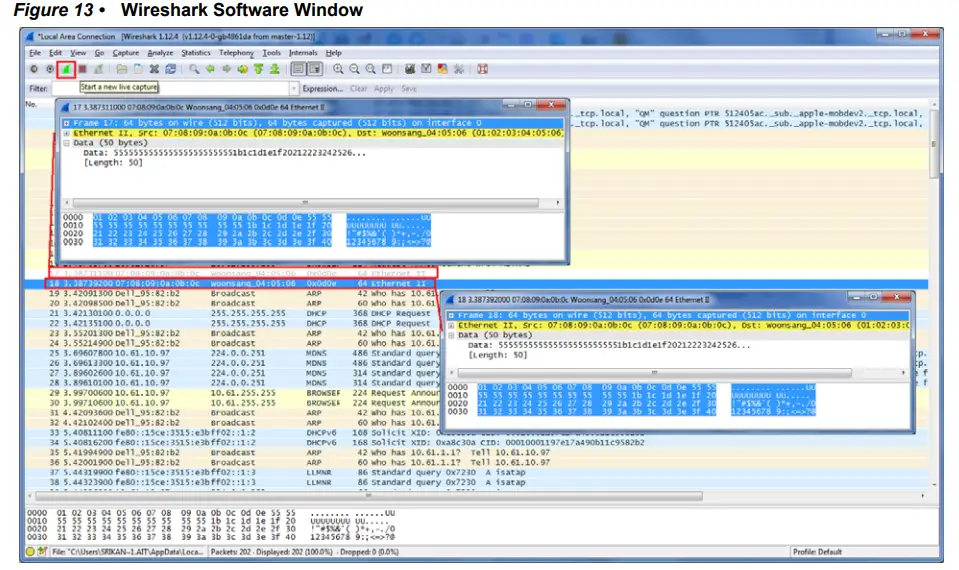Click main packet list vertical scrollbar
The image size is (959, 570).
(x=933, y=144)
